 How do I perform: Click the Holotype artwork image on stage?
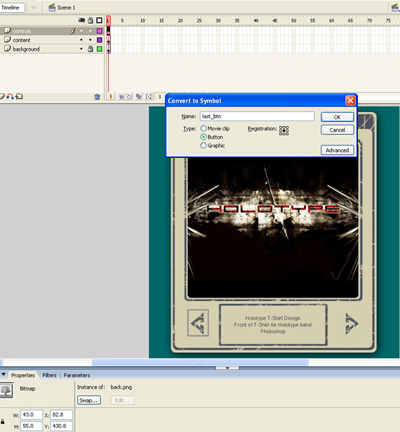[x=273, y=228]
